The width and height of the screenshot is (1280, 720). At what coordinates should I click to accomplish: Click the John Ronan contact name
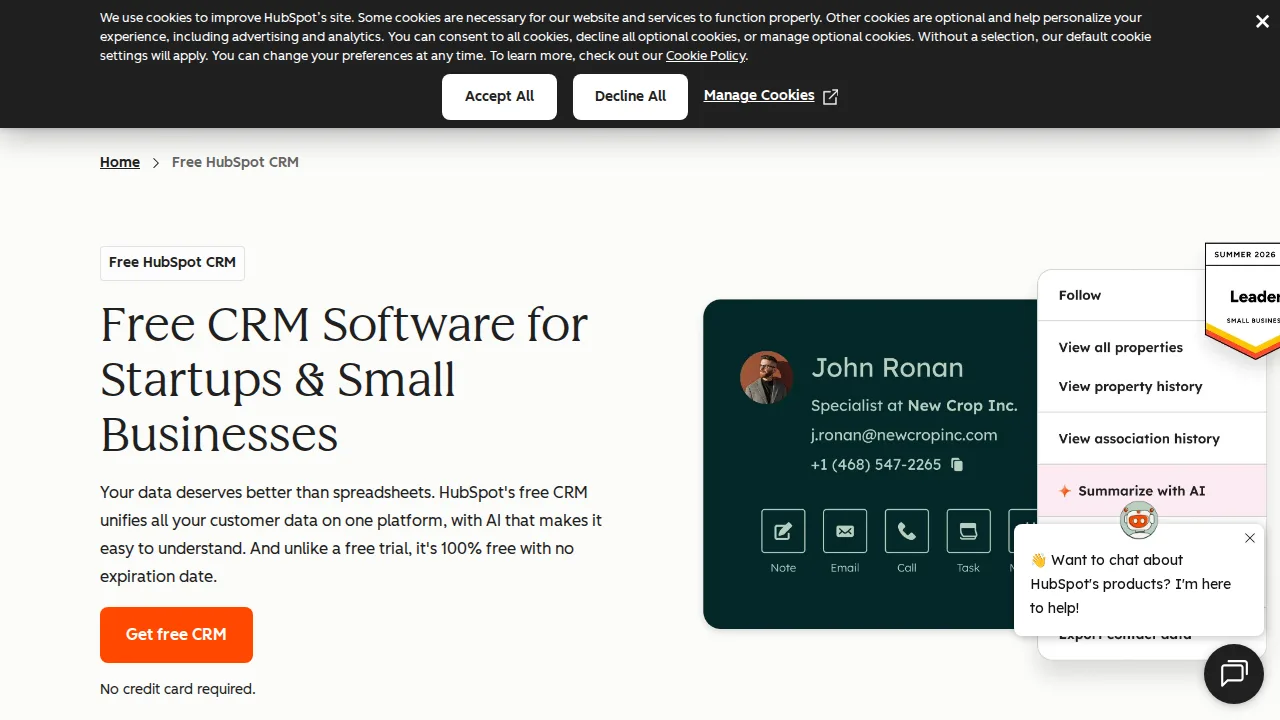(887, 368)
